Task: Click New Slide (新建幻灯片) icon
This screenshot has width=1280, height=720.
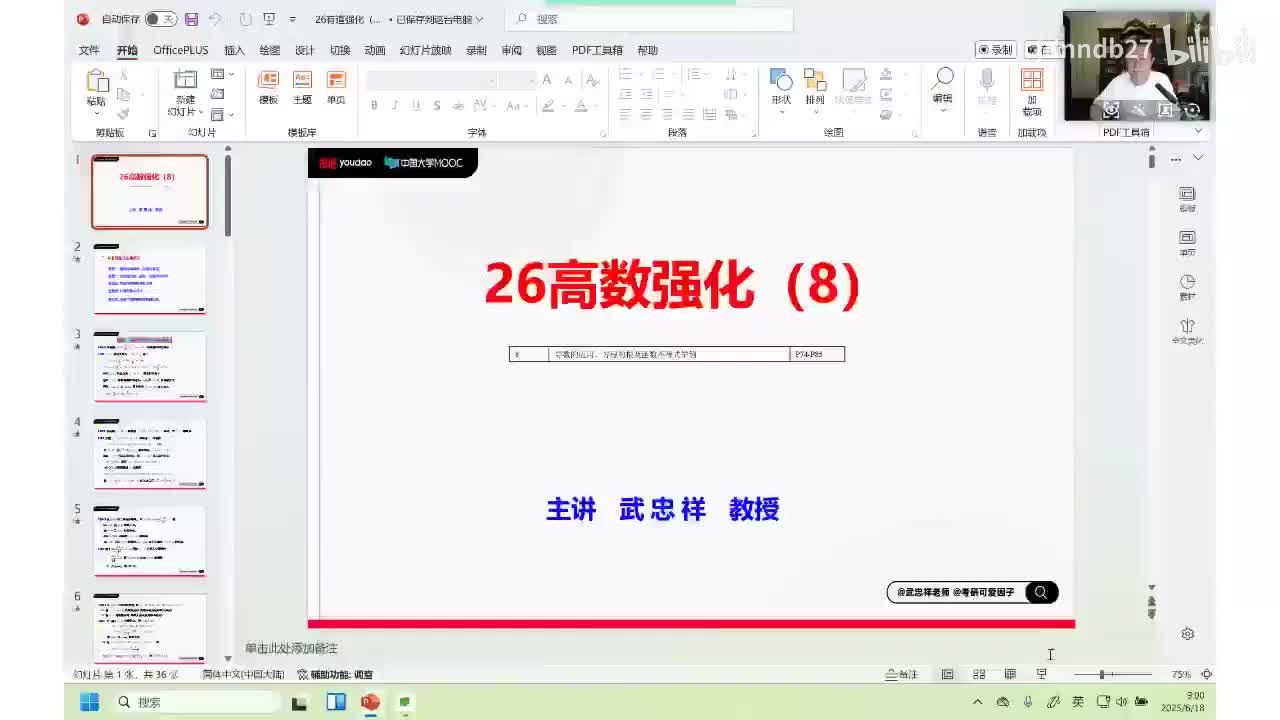Action: point(185,80)
